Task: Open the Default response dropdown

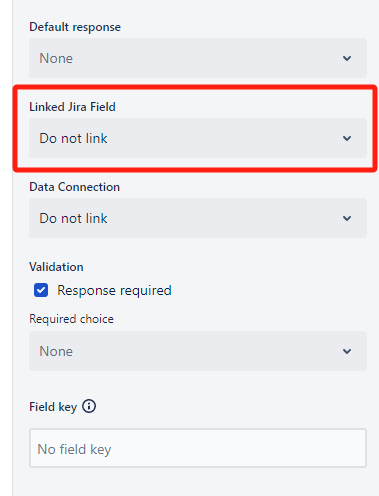Action: pos(198,58)
